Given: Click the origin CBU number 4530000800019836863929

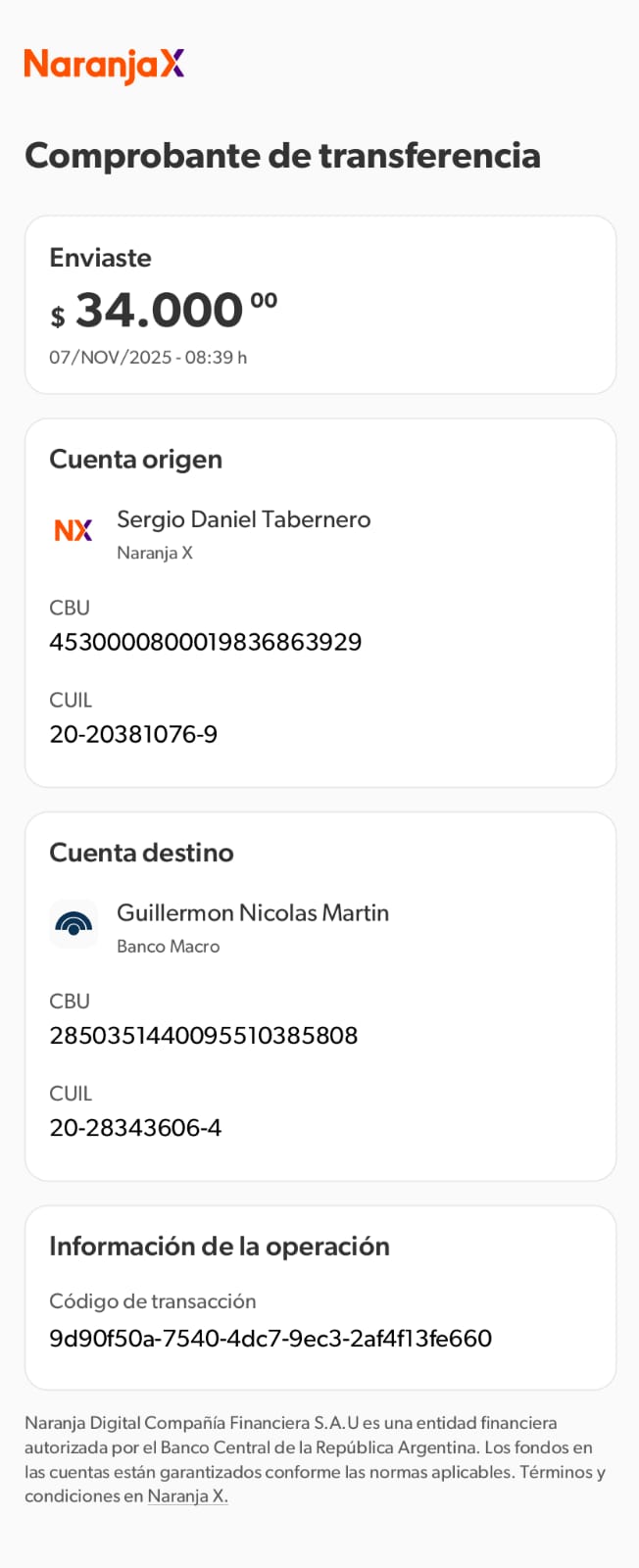Looking at the screenshot, I should [205, 642].
